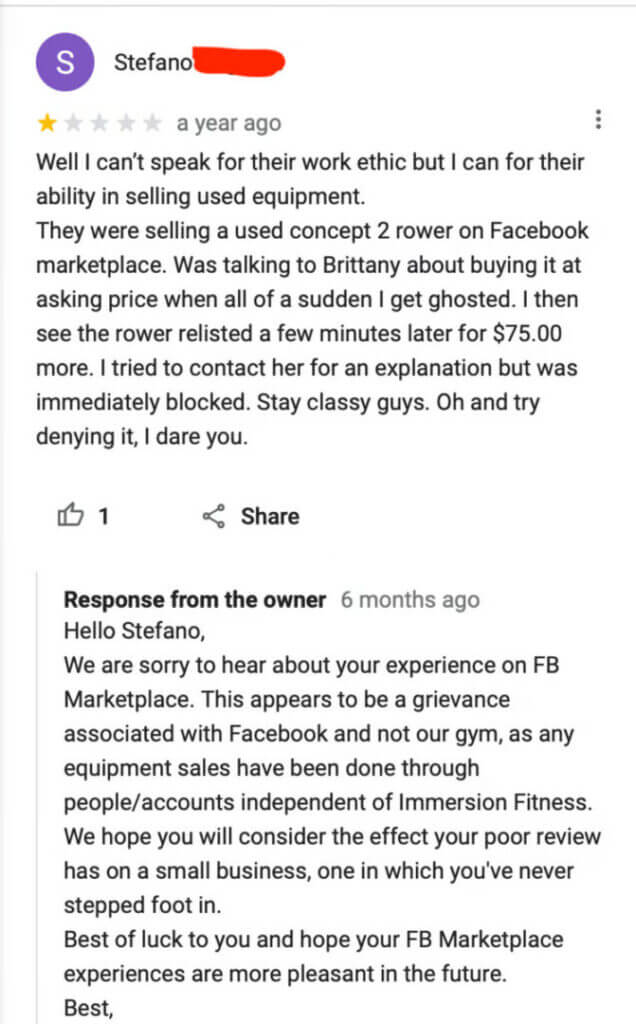Click the second gray star

point(73,122)
